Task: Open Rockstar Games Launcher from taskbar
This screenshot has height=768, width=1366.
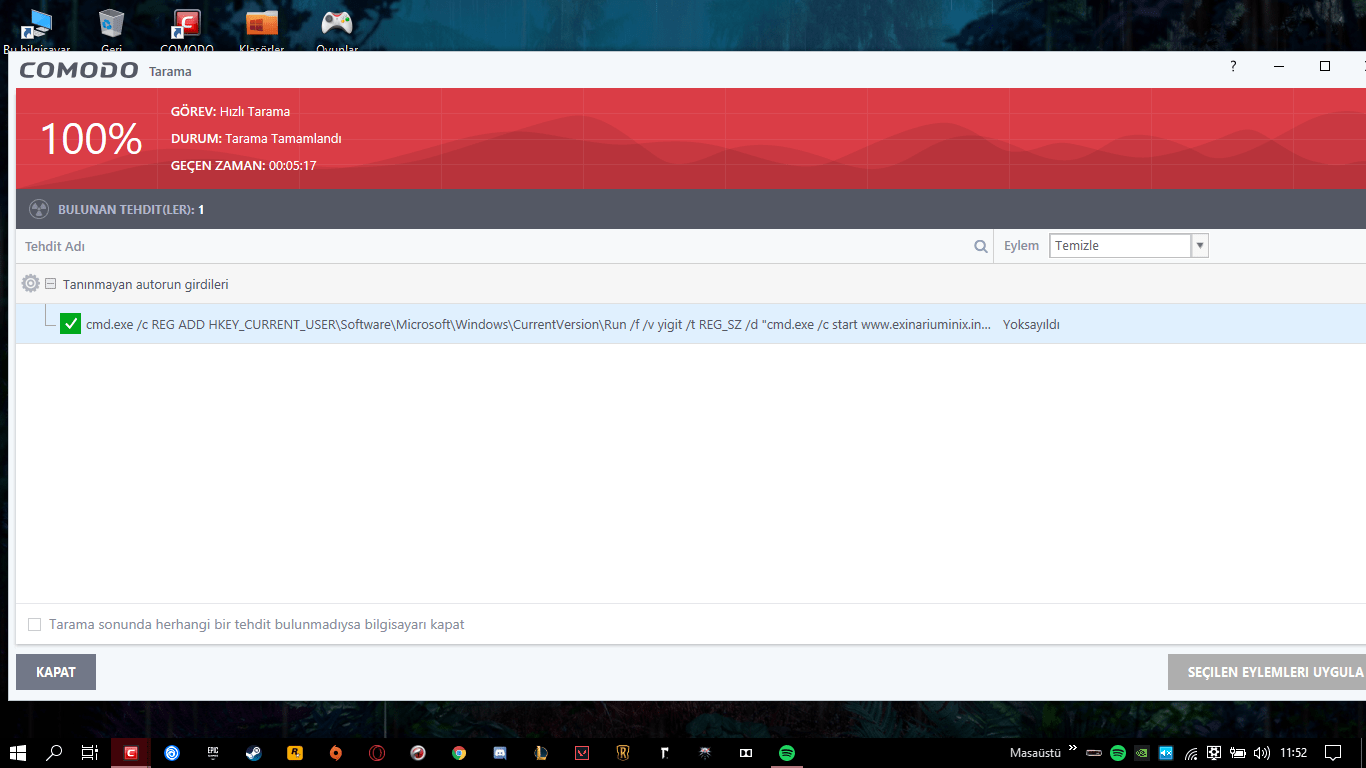Action: 295,753
